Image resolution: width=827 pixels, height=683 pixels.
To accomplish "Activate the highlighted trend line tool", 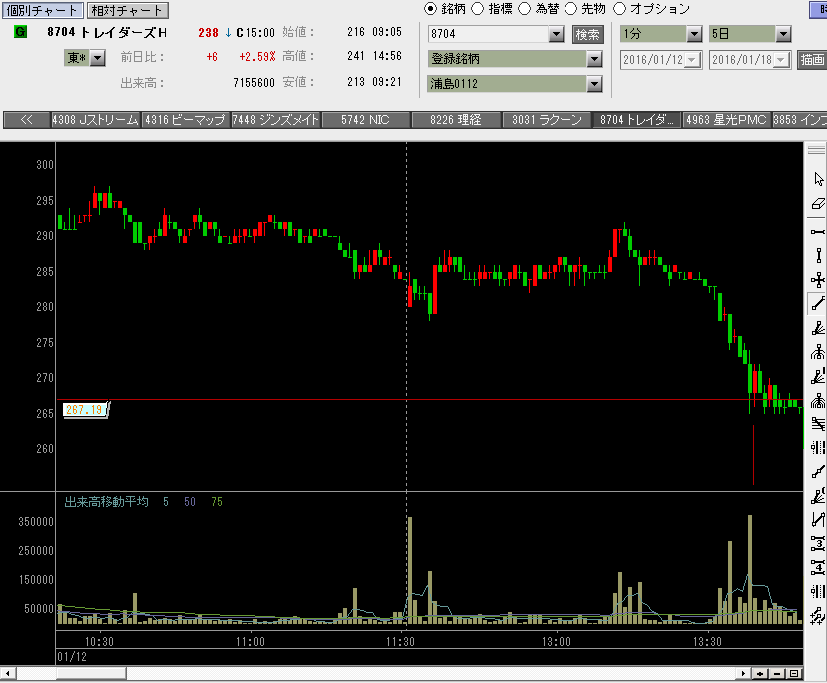I will (818, 304).
